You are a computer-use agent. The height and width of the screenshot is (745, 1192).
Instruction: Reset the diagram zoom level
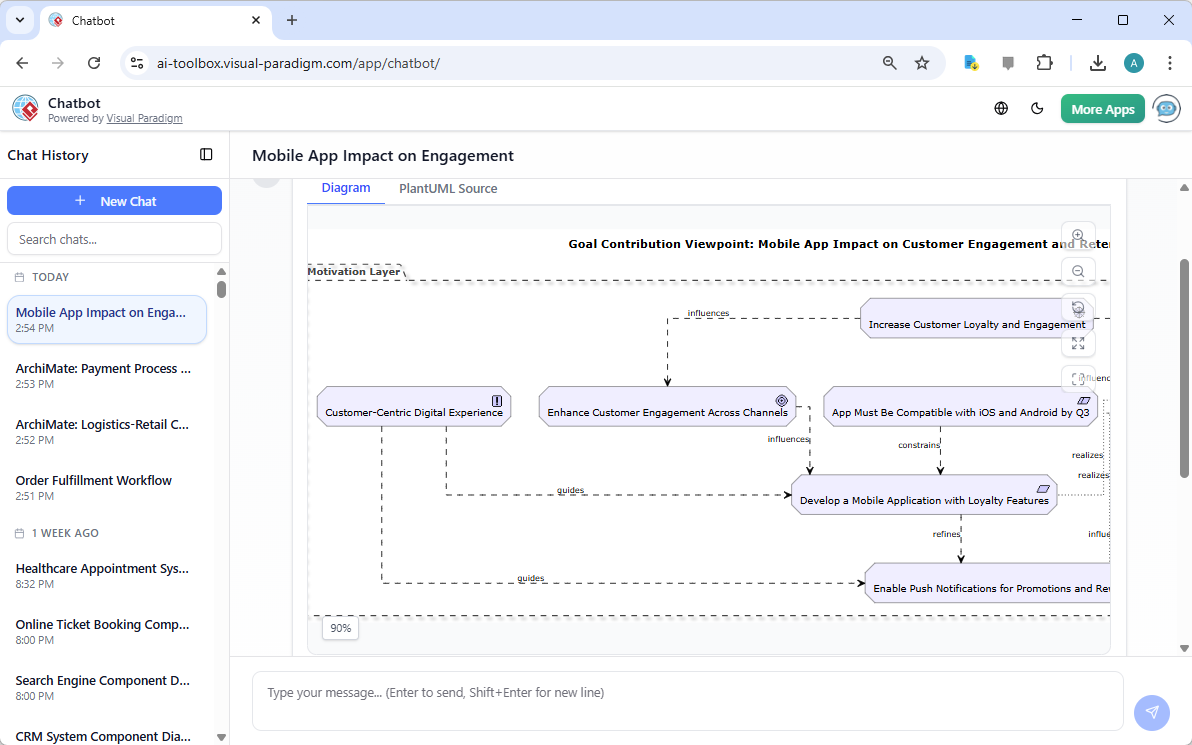tap(1078, 307)
